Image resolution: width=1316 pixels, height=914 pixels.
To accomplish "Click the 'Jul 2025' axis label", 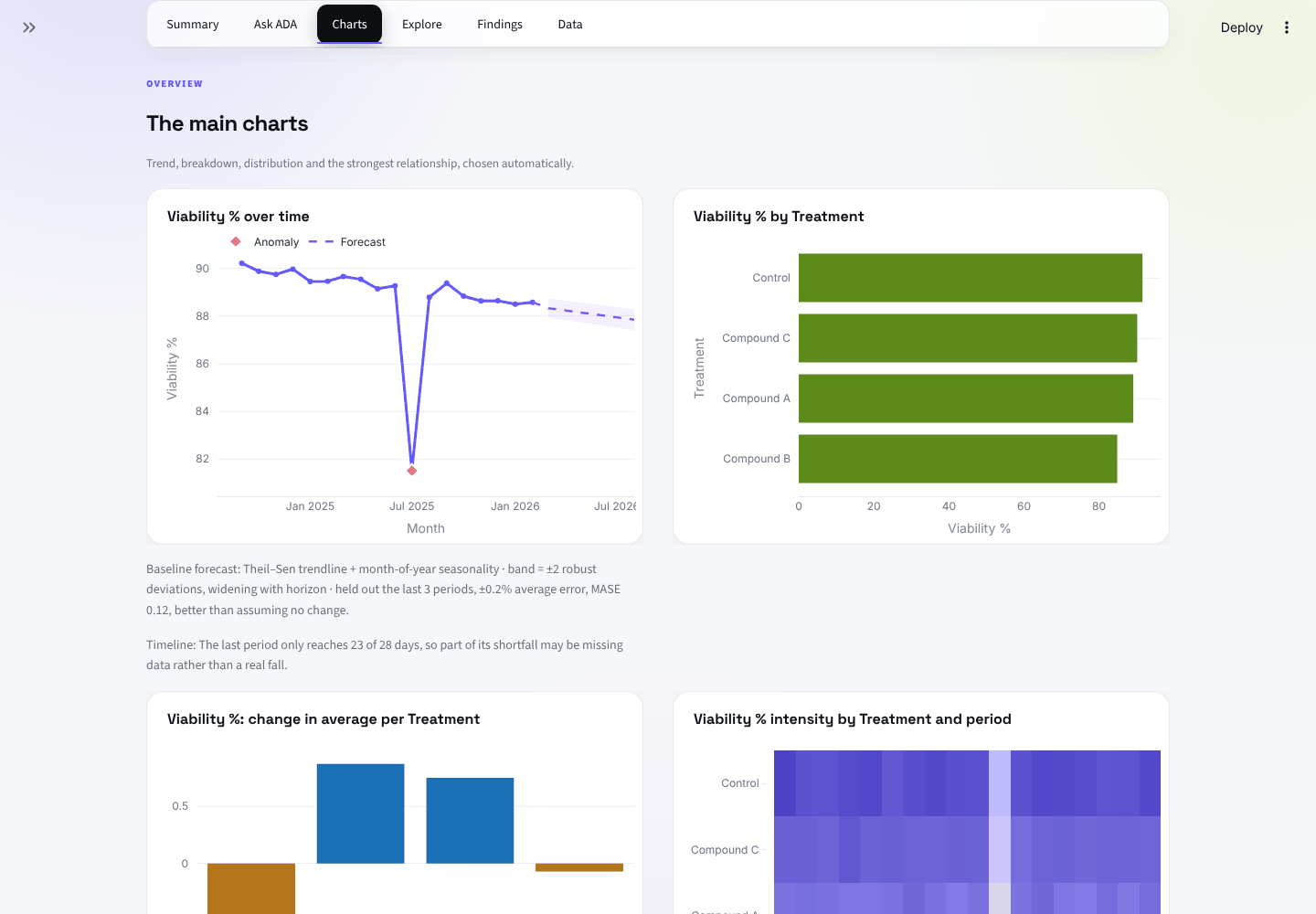I will 412,506.
